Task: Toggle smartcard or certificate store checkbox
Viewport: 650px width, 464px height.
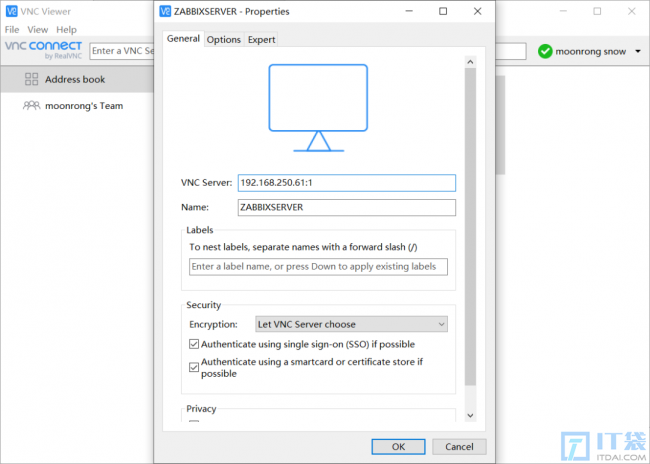Action: [194, 367]
